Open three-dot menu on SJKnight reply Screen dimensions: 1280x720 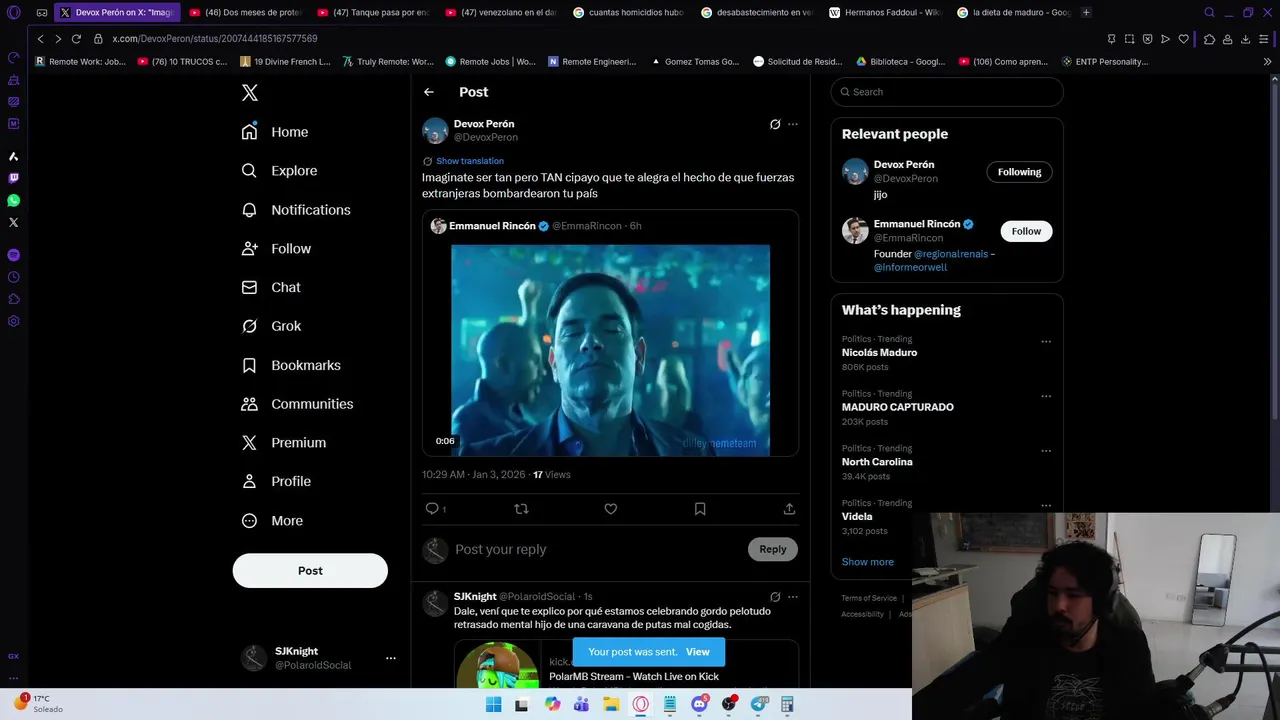(793, 597)
